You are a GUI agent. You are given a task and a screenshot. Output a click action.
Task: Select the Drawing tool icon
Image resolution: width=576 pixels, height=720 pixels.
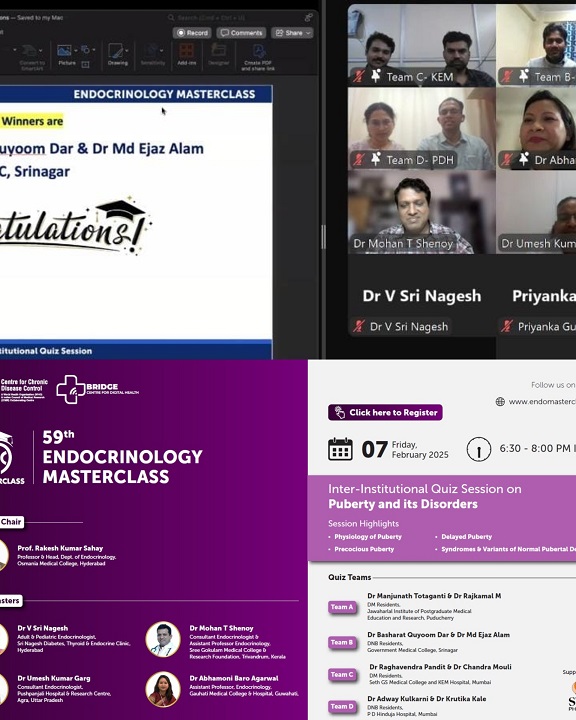click(115, 51)
